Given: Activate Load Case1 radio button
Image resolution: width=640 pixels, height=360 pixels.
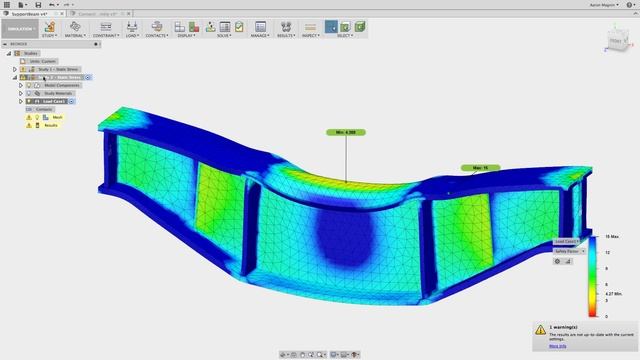Looking at the screenshot, I should click(71, 102).
